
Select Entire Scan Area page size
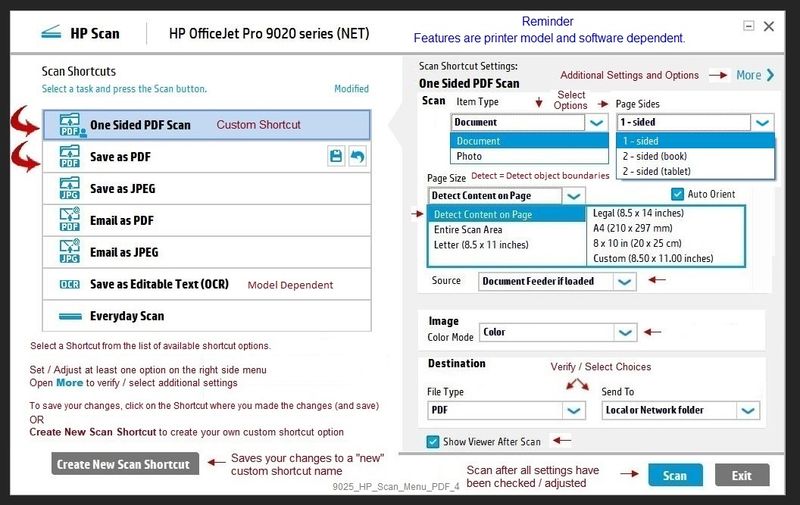click(507, 230)
